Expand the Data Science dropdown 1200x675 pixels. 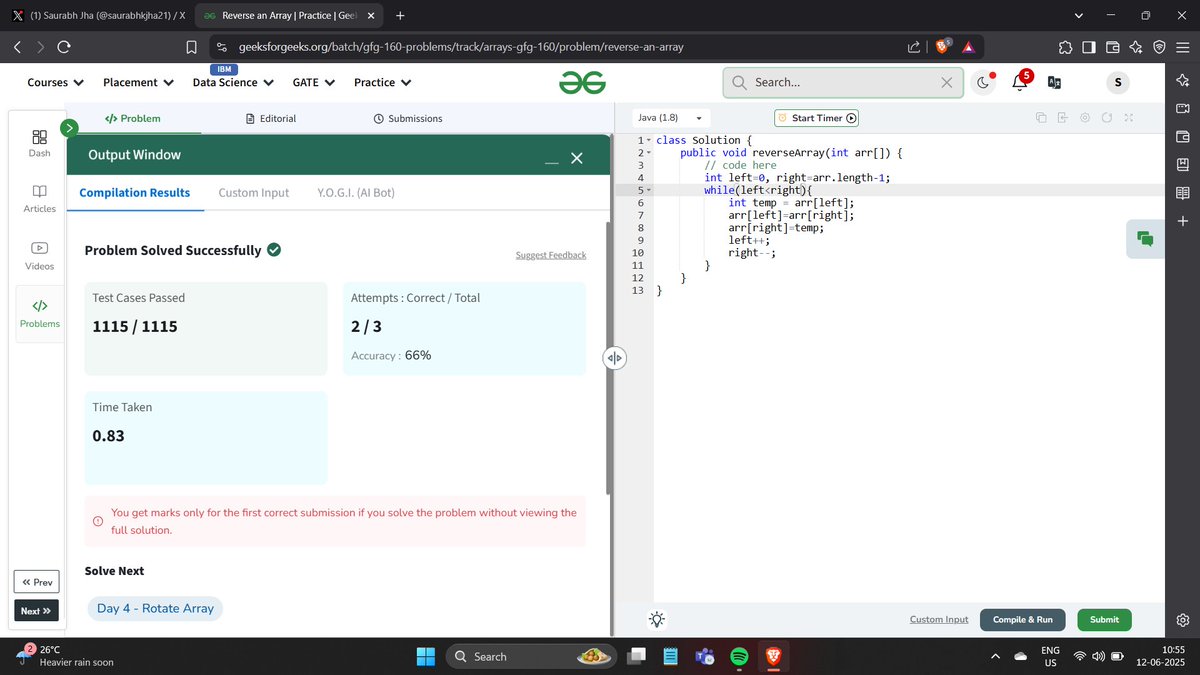(x=233, y=82)
